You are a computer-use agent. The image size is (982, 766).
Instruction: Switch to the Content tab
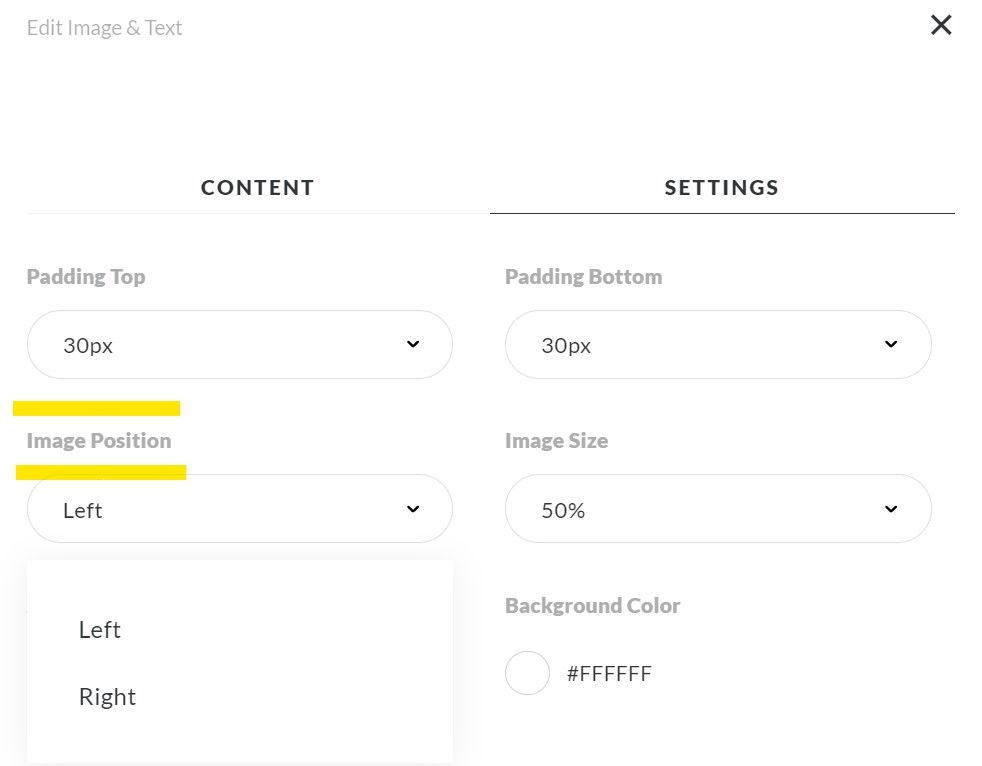point(258,187)
